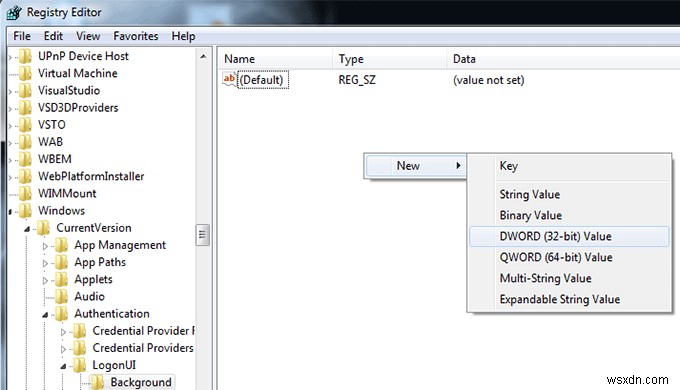Open the View menu
Screen dimensions: 680x390
tap(88, 36)
